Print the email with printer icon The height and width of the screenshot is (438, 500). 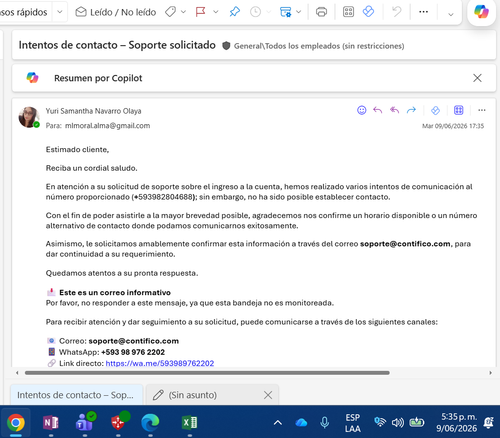tap(321, 12)
